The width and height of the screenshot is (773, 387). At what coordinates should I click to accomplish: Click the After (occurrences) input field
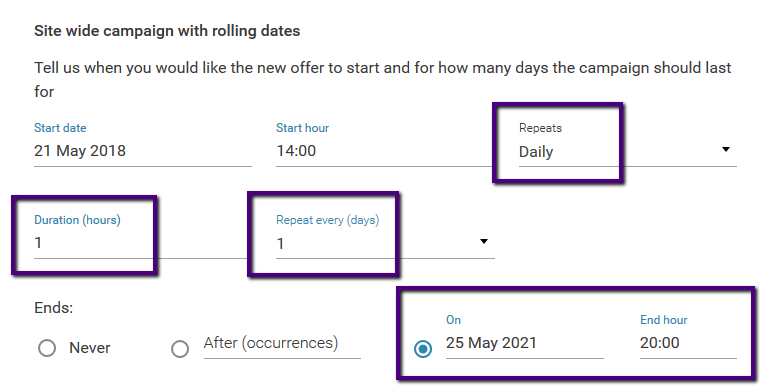tap(282, 343)
